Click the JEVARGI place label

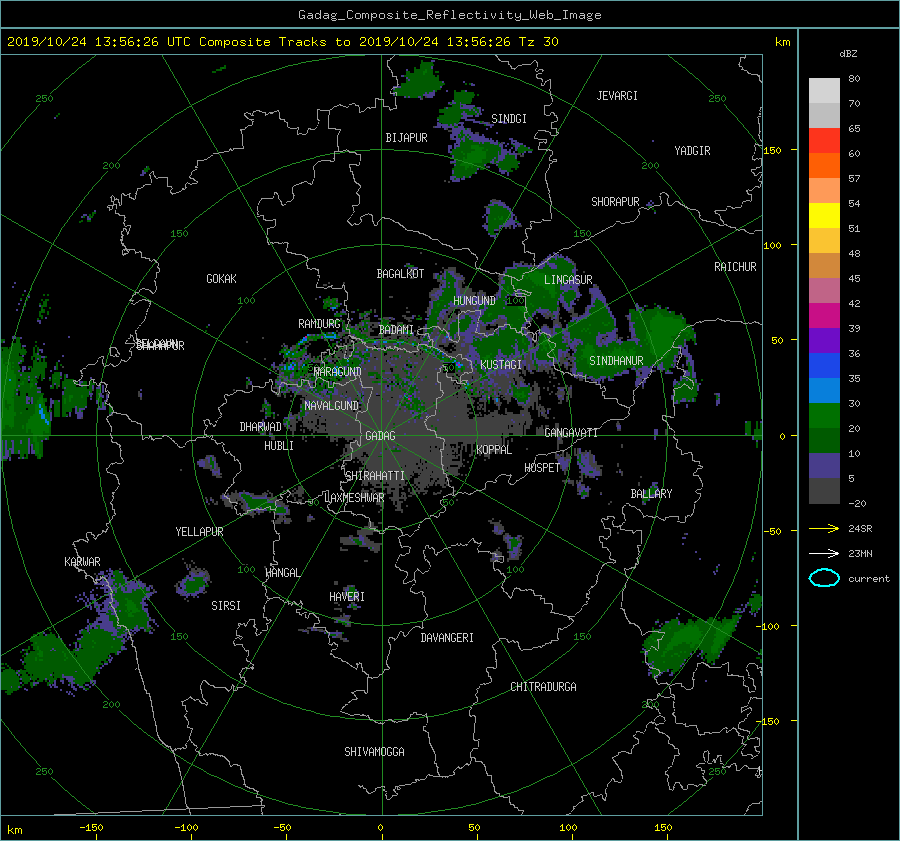pos(617,96)
